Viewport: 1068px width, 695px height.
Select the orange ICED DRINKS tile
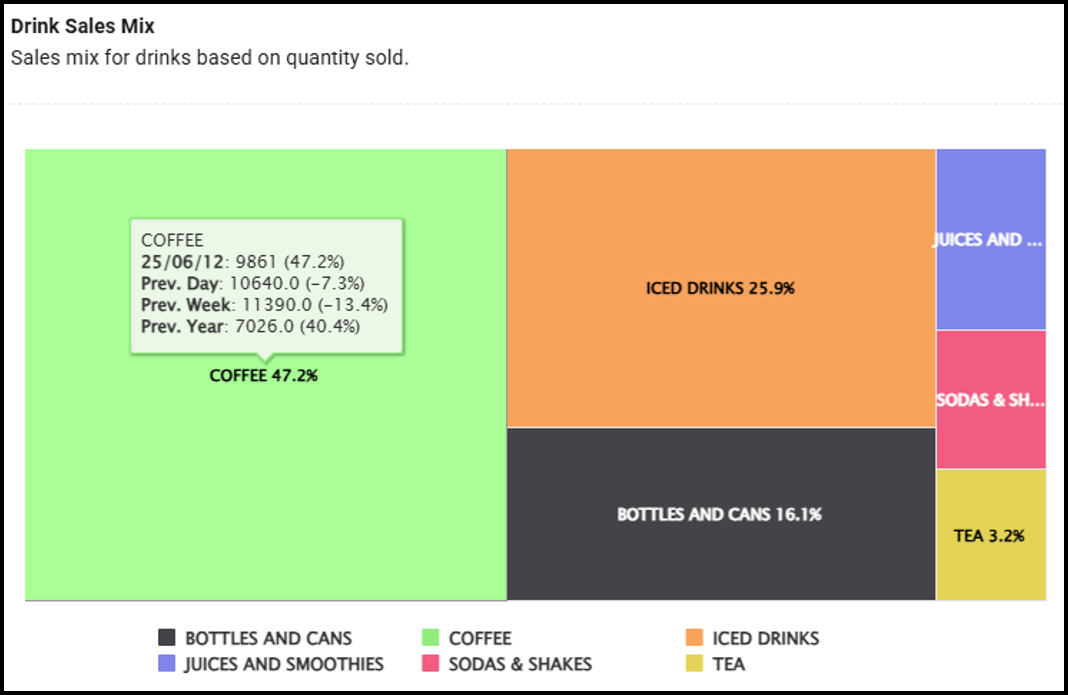721,288
